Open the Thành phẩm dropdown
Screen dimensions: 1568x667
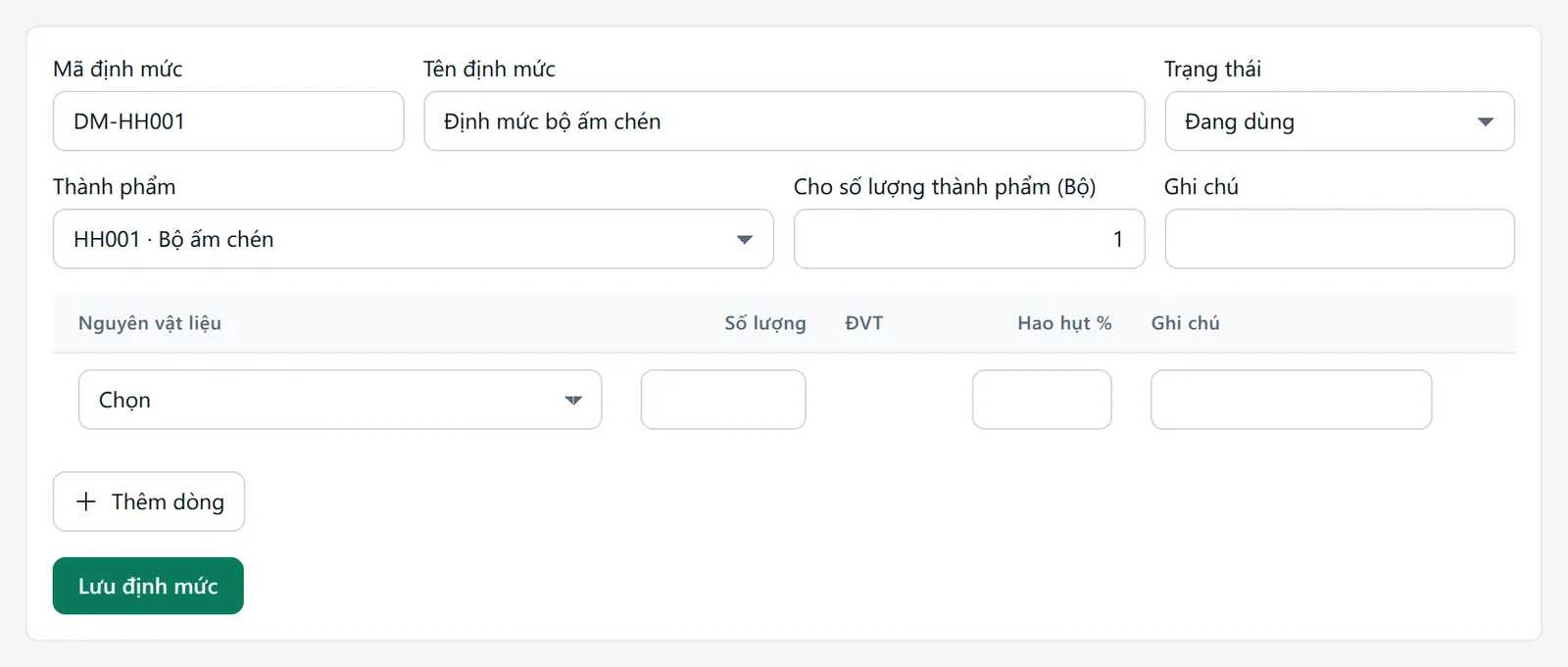(414, 239)
